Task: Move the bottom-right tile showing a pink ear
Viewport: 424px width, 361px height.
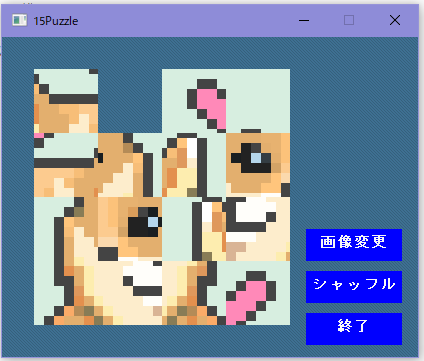Action: click(258, 293)
